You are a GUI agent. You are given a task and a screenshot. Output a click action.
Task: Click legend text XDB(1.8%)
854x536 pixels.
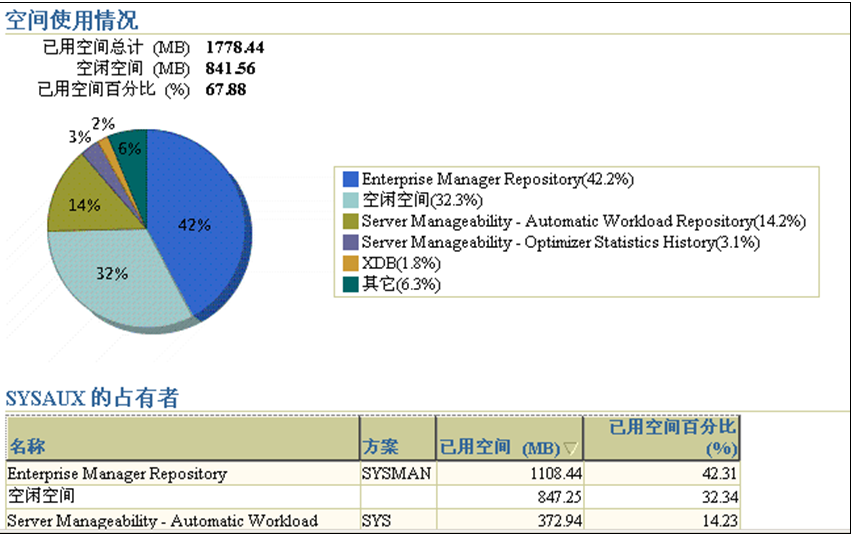pos(401,263)
